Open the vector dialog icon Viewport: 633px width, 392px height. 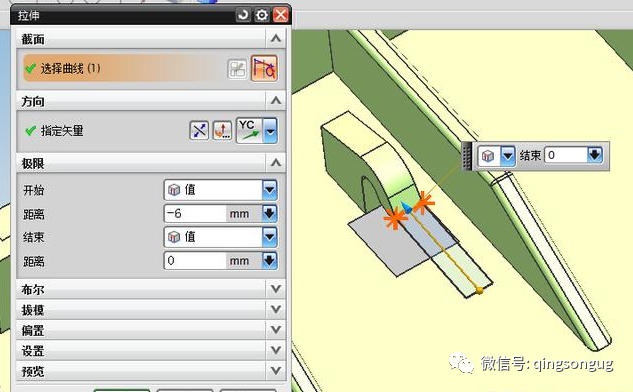(222, 131)
